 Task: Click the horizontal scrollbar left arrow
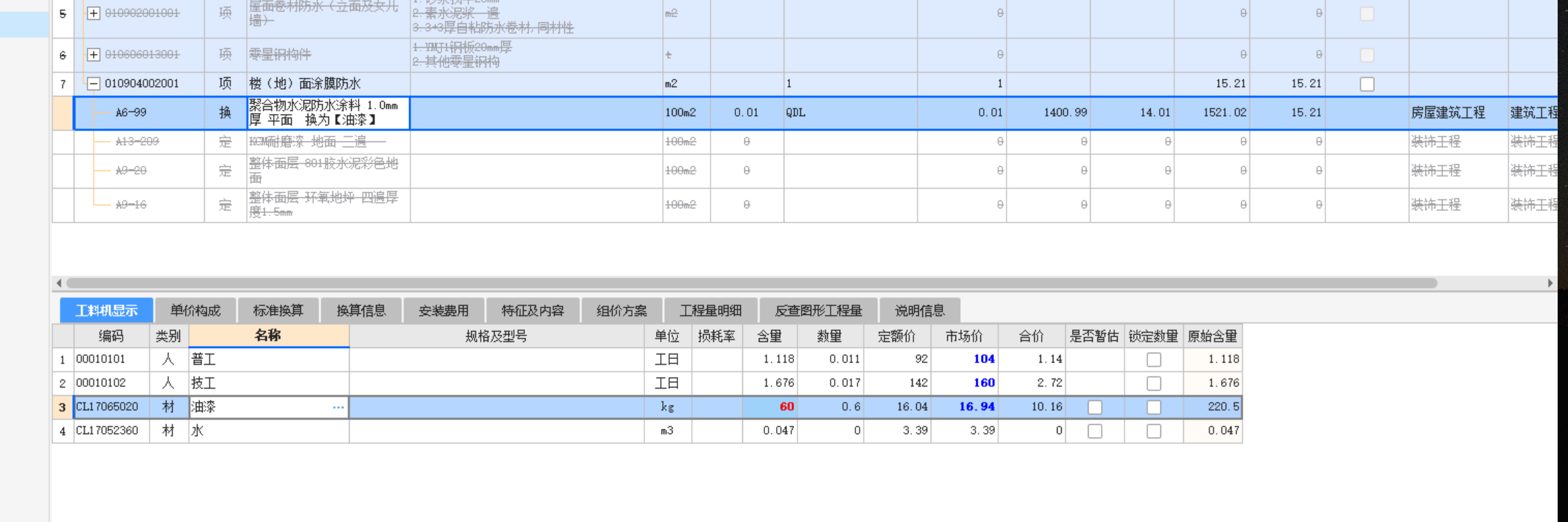(x=59, y=283)
